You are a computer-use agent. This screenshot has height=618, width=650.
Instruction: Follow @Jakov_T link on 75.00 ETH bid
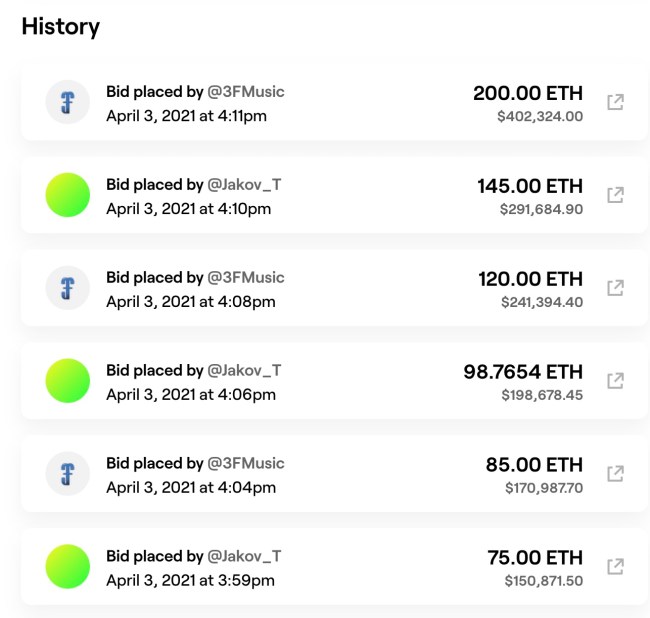point(244,556)
